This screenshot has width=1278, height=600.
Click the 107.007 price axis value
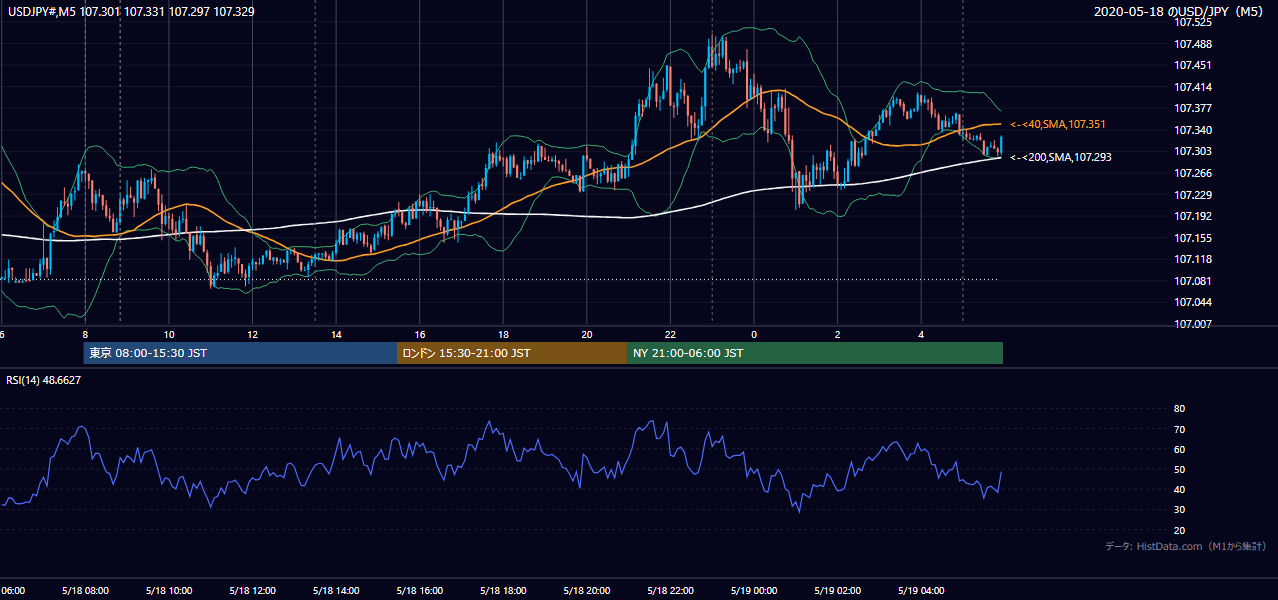coord(1194,324)
